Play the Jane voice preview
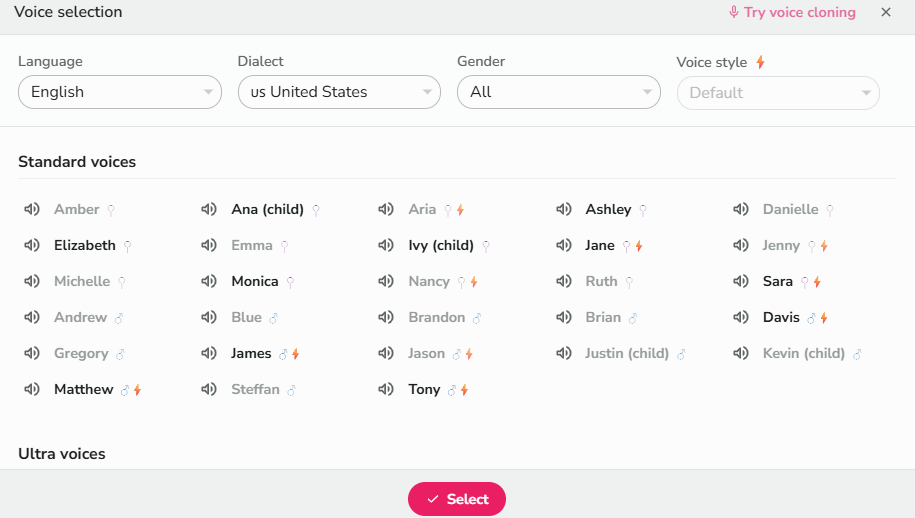This screenshot has width=915, height=518. tap(564, 245)
